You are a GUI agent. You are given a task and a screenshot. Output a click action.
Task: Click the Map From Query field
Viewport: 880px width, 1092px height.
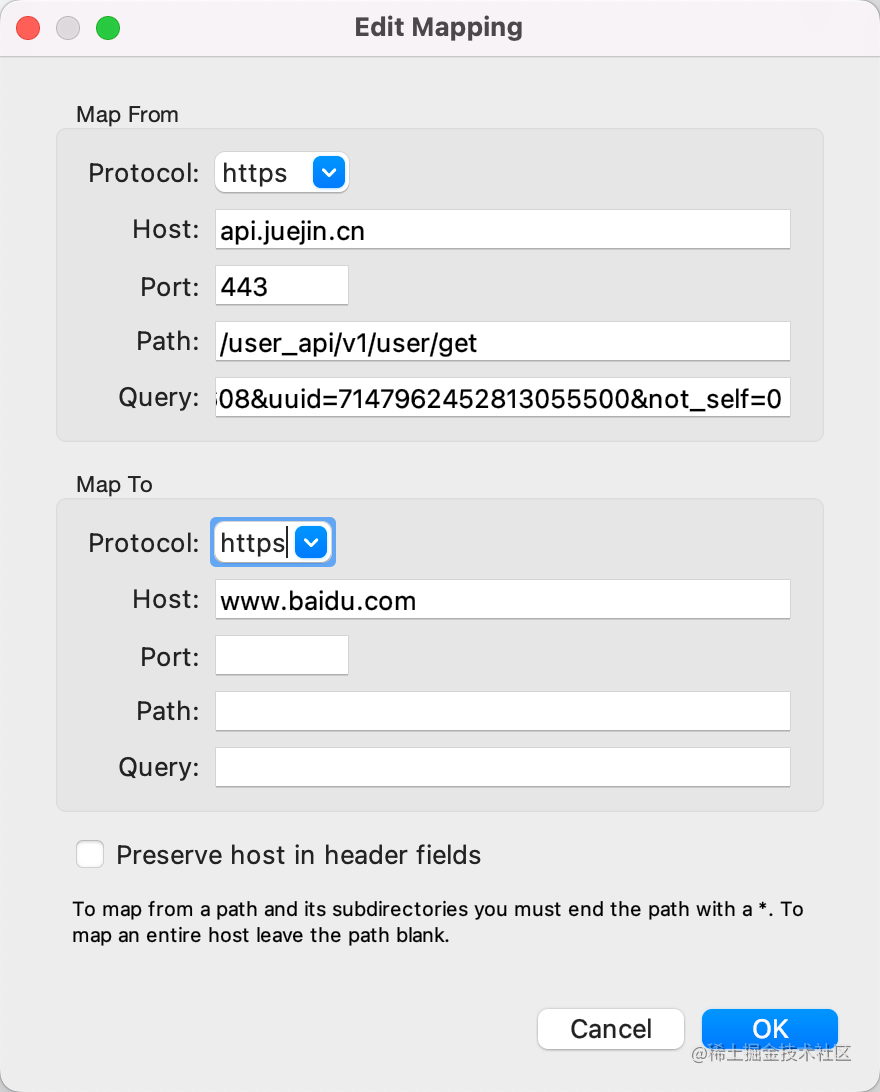(x=503, y=397)
